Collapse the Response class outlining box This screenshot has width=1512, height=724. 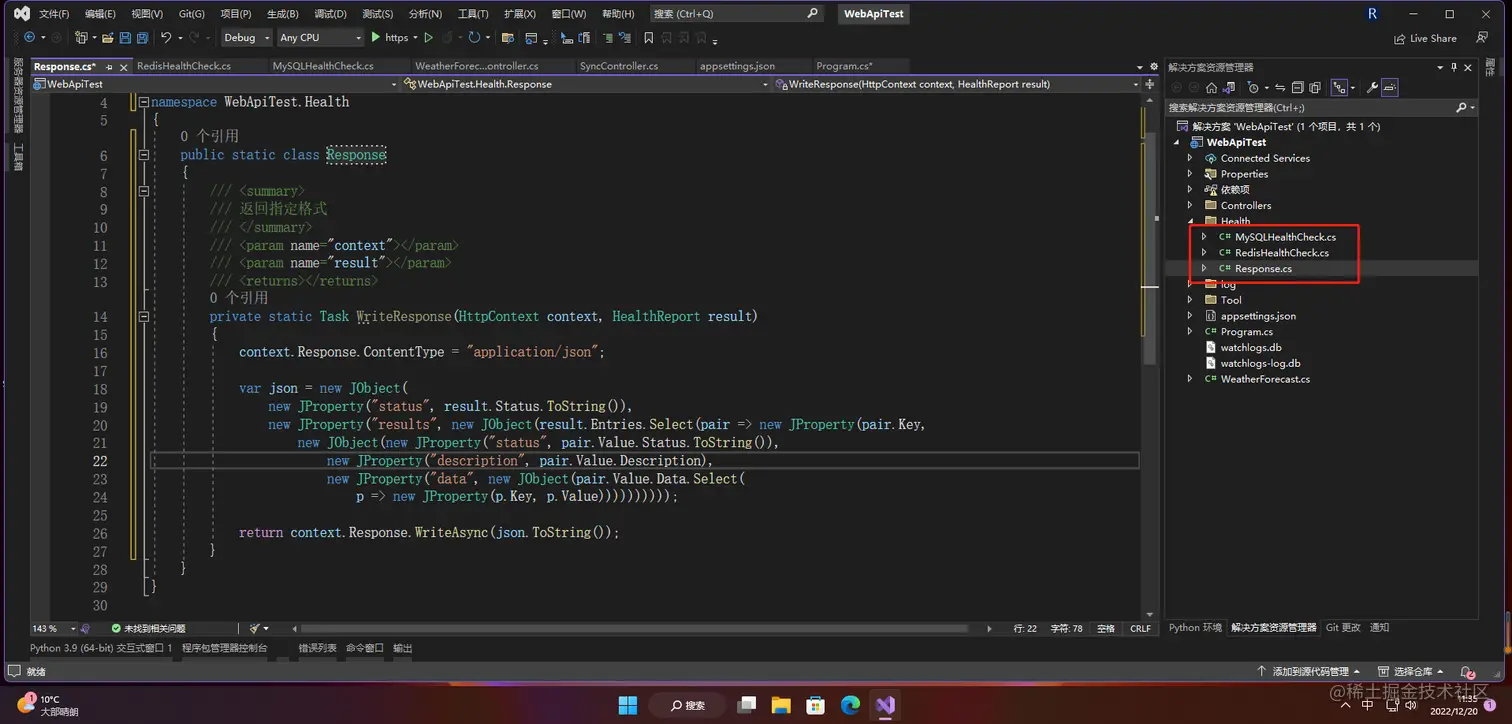tap(144, 155)
